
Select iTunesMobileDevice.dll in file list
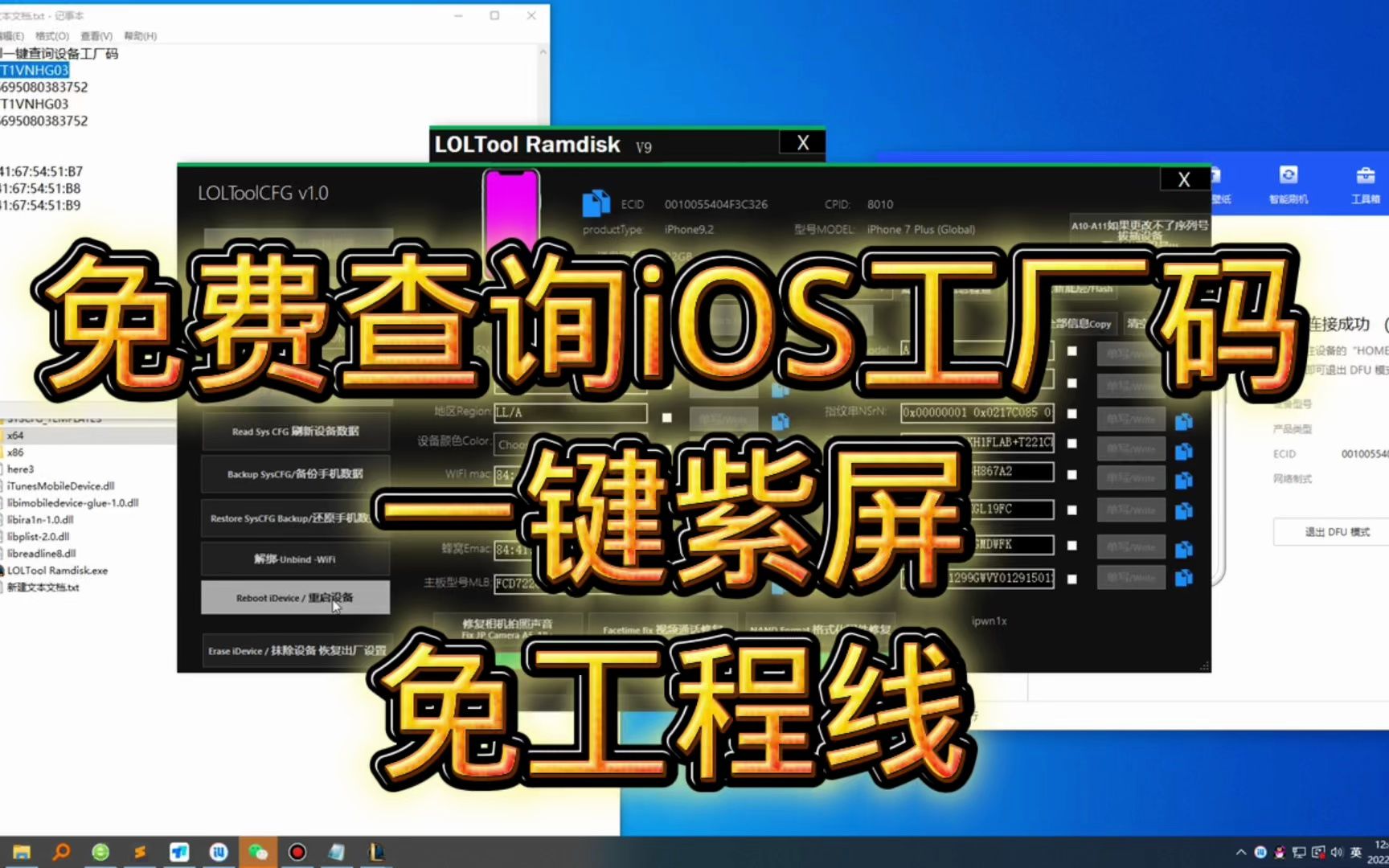coord(60,486)
